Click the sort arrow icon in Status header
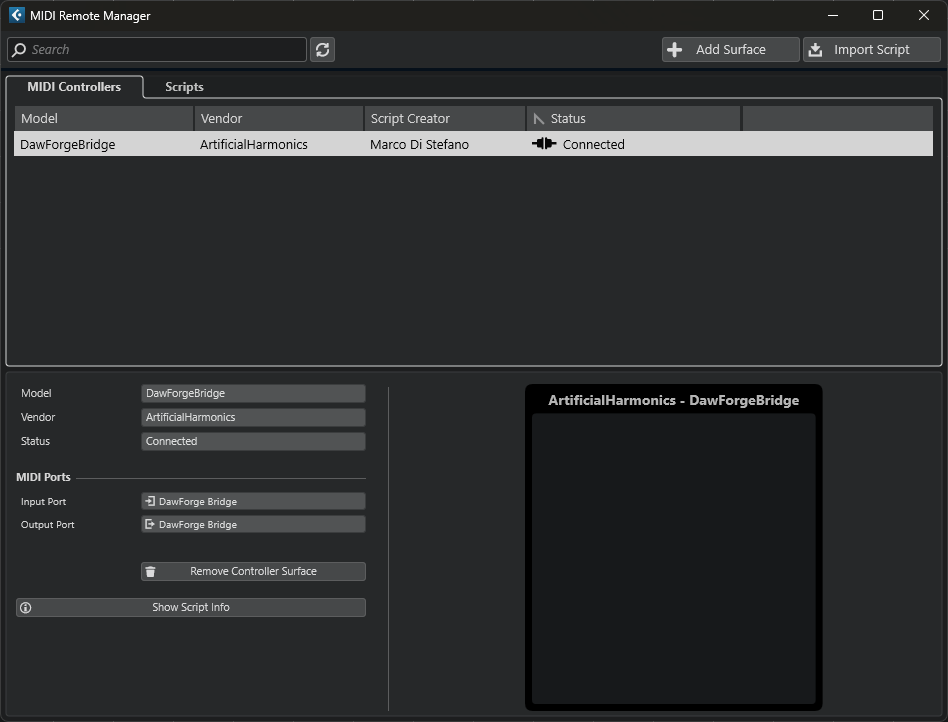 click(x=539, y=119)
